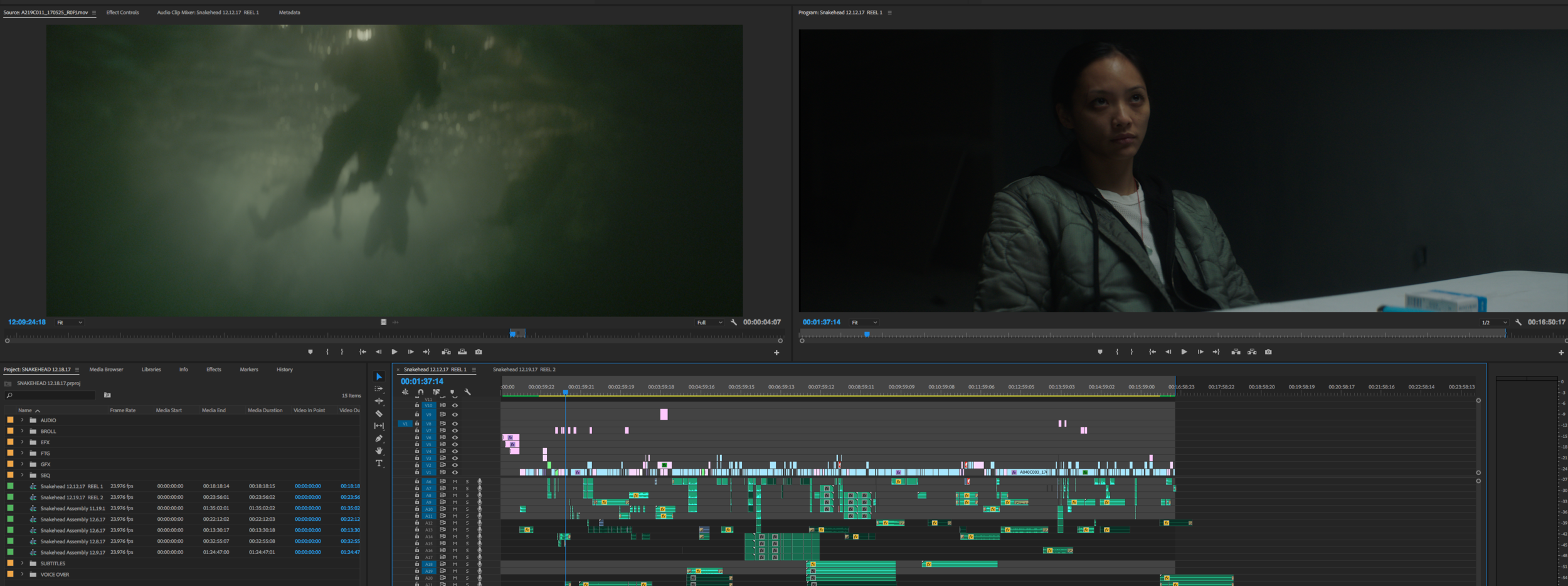The height and width of the screenshot is (586, 1568).
Task: Expand the BROLL bin
Action: click(23, 432)
